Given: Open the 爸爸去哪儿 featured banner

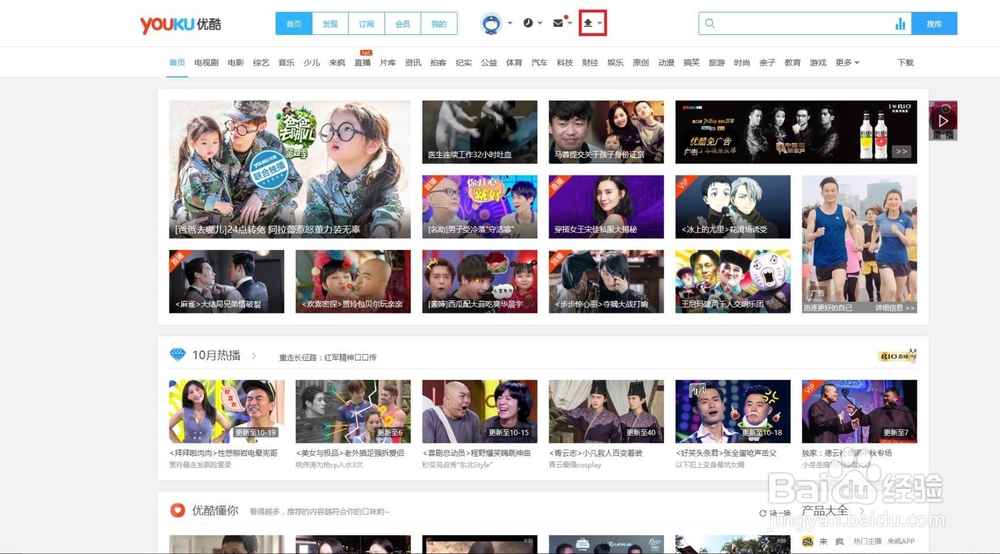Looking at the screenshot, I should [290, 169].
